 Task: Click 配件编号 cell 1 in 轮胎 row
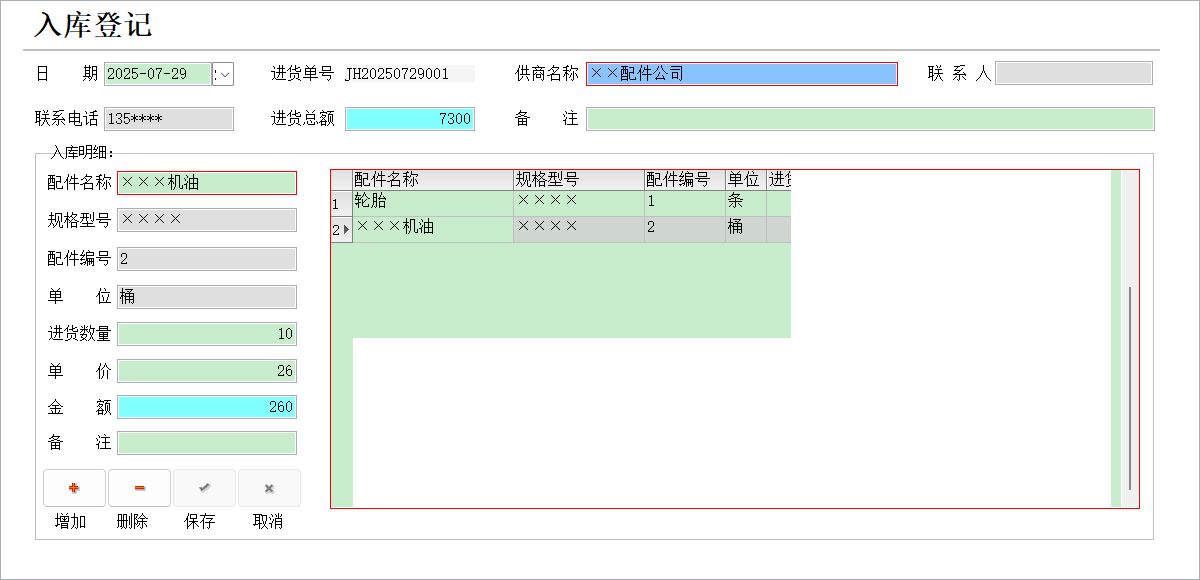click(685, 203)
